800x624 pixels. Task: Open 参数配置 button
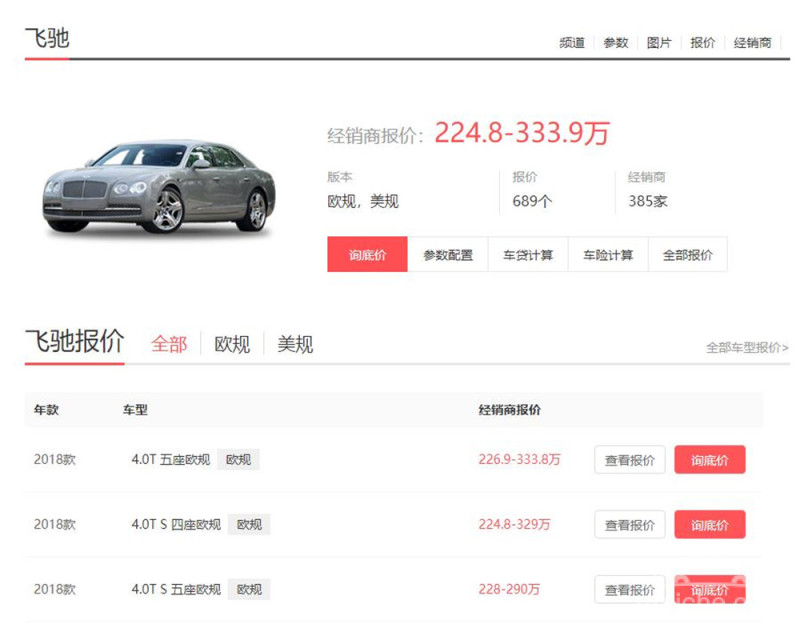tap(448, 255)
